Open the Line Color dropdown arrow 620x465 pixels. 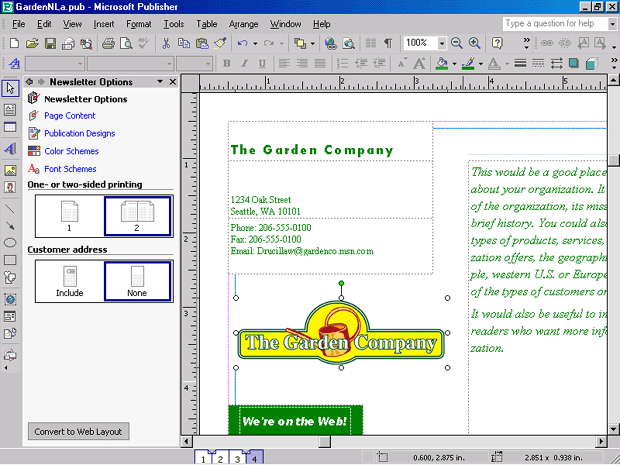point(481,64)
